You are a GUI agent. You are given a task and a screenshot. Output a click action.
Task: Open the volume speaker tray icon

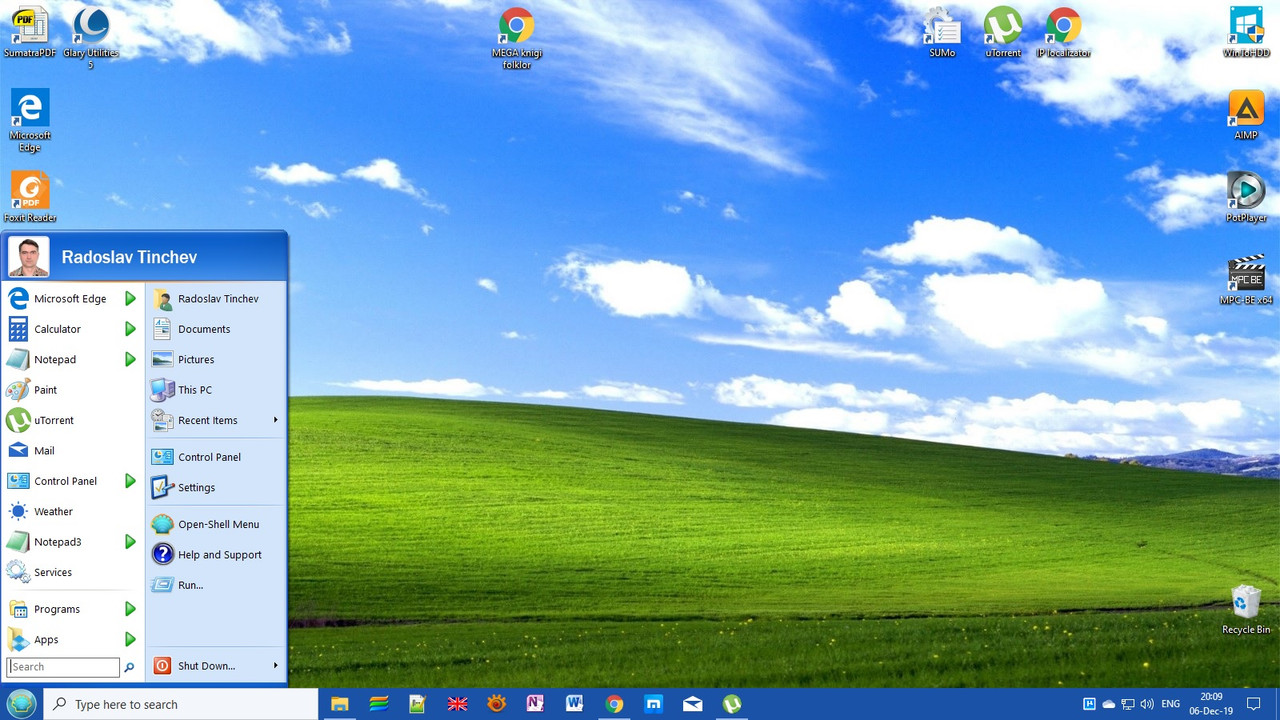point(1147,704)
